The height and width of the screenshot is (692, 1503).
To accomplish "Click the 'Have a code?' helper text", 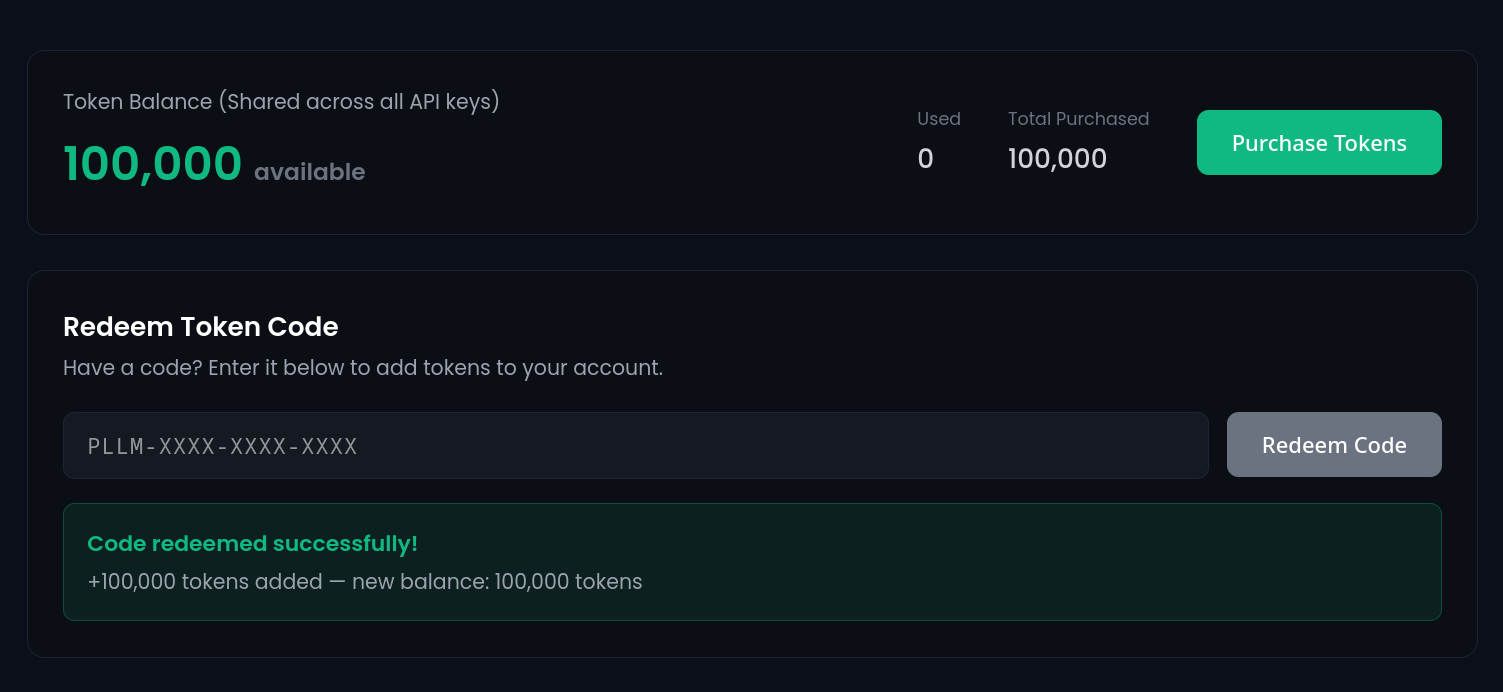I will coord(132,368).
